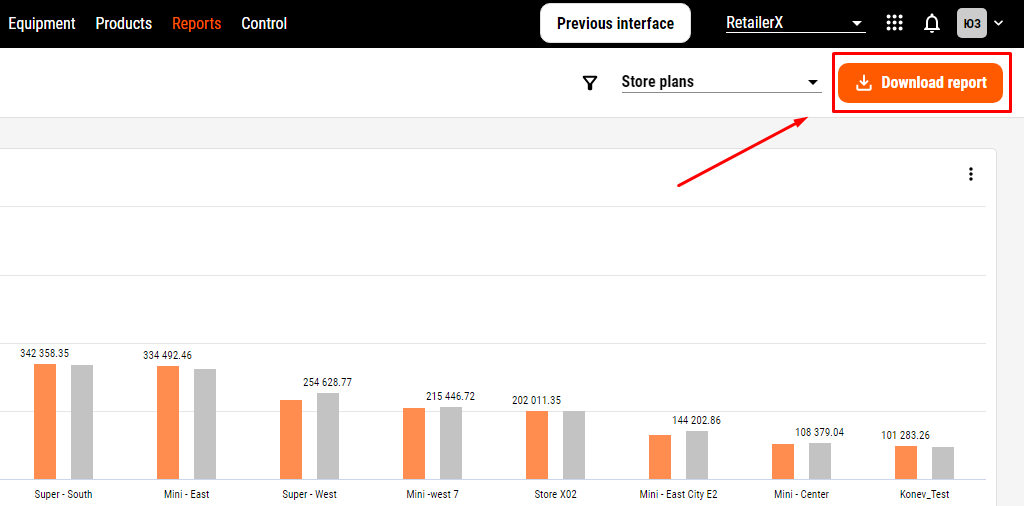Open the apps grid icon
The width and height of the screenshot is (1024, 506).
click(x=894, y=23)
